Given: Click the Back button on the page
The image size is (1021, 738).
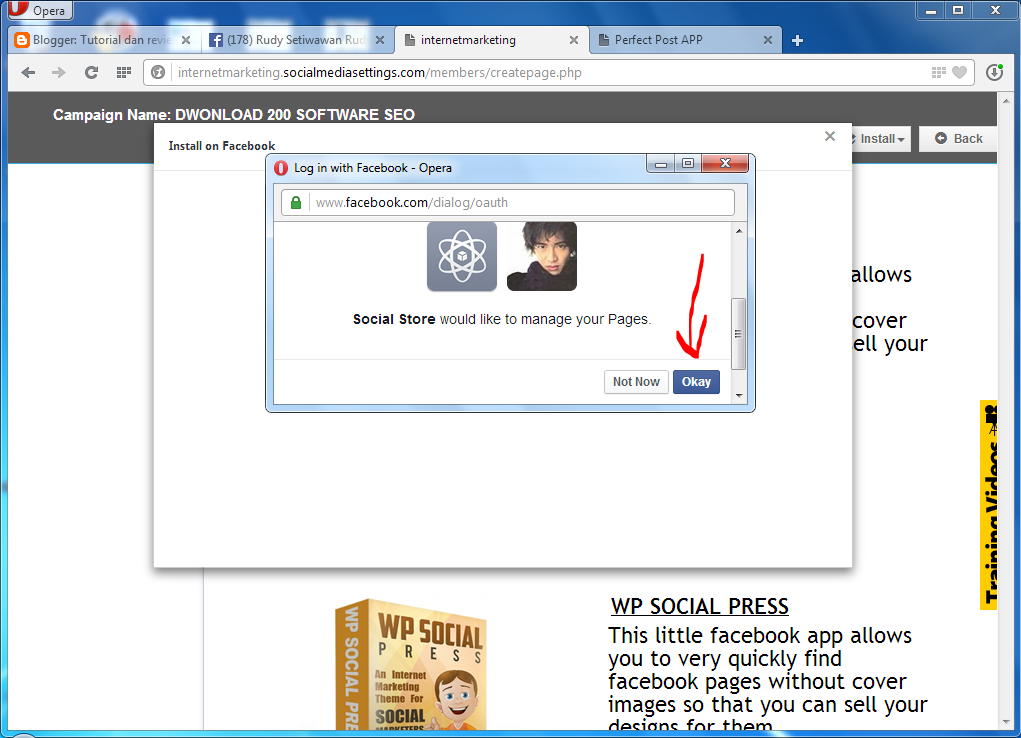Looking at the screenshot, I should (x=958, y=139).
